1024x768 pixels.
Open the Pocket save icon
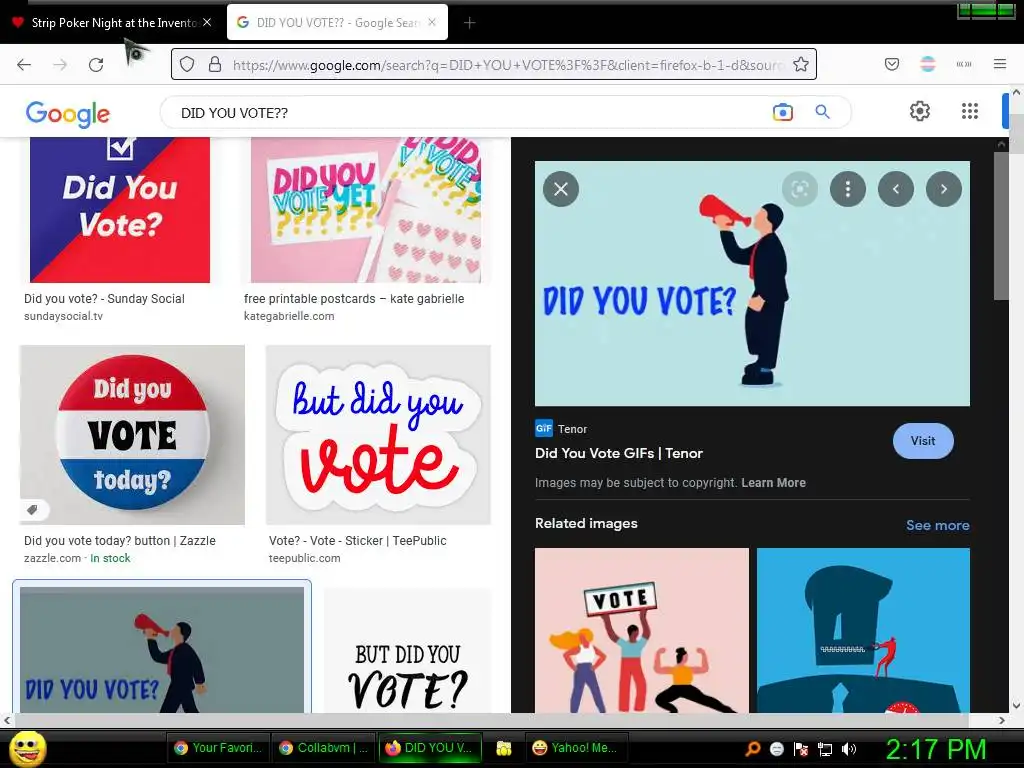point(891,64)
